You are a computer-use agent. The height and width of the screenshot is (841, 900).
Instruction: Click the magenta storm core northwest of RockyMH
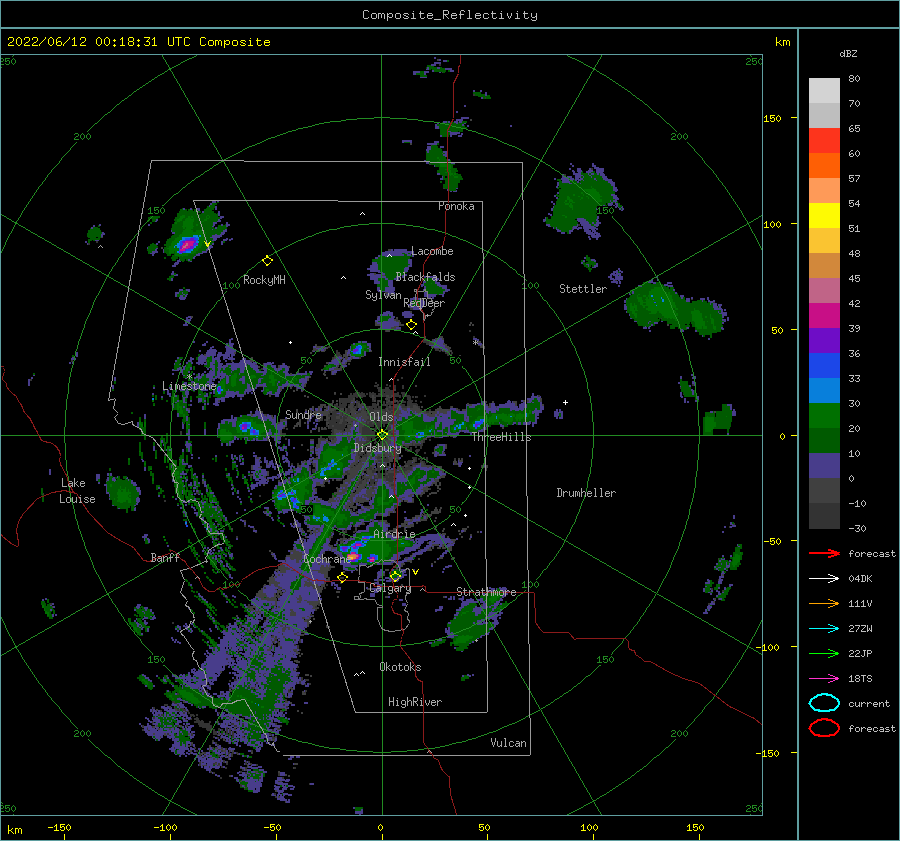(x=187, y=245)
